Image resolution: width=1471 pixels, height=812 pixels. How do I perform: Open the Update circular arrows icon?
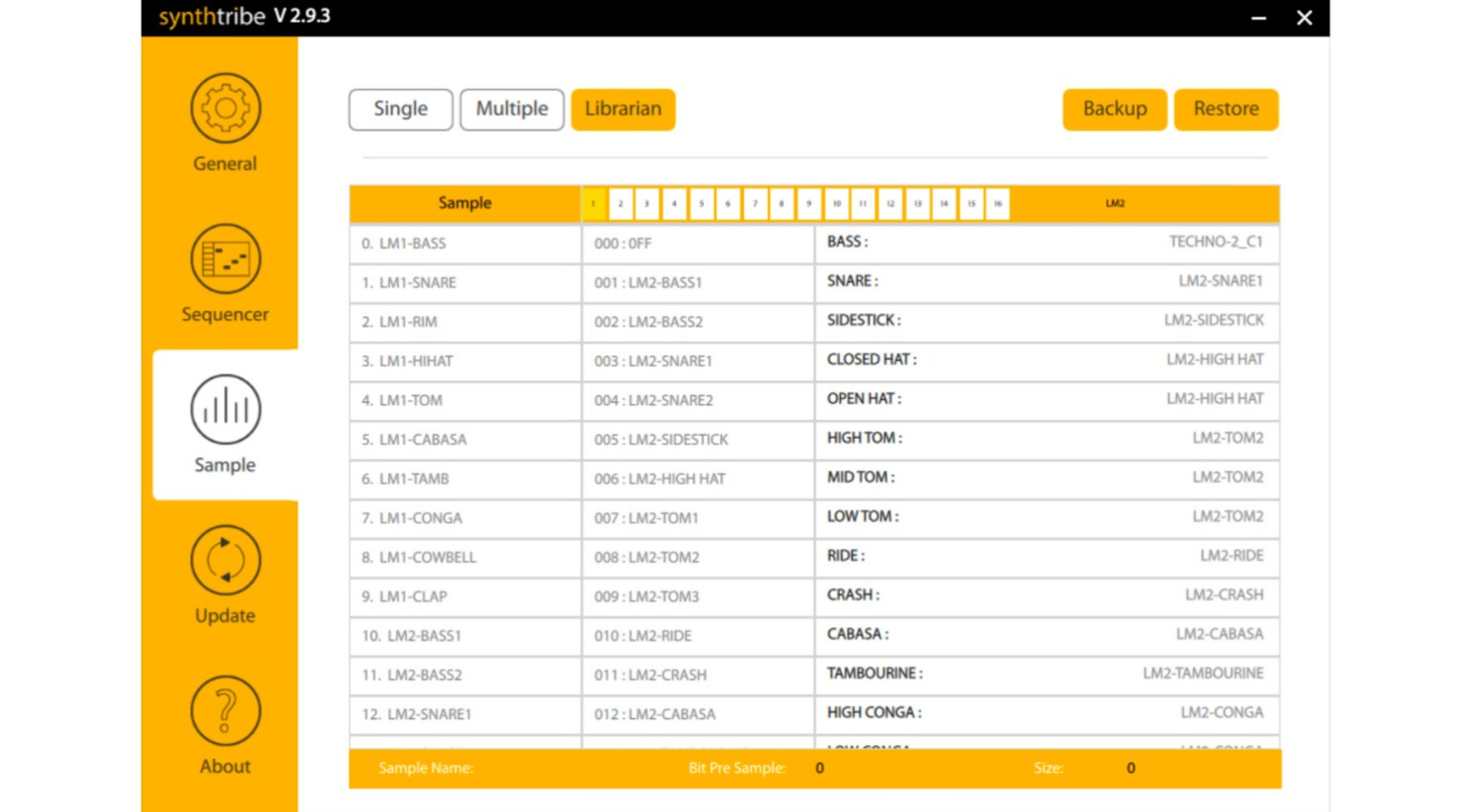(x=225, y=560)
